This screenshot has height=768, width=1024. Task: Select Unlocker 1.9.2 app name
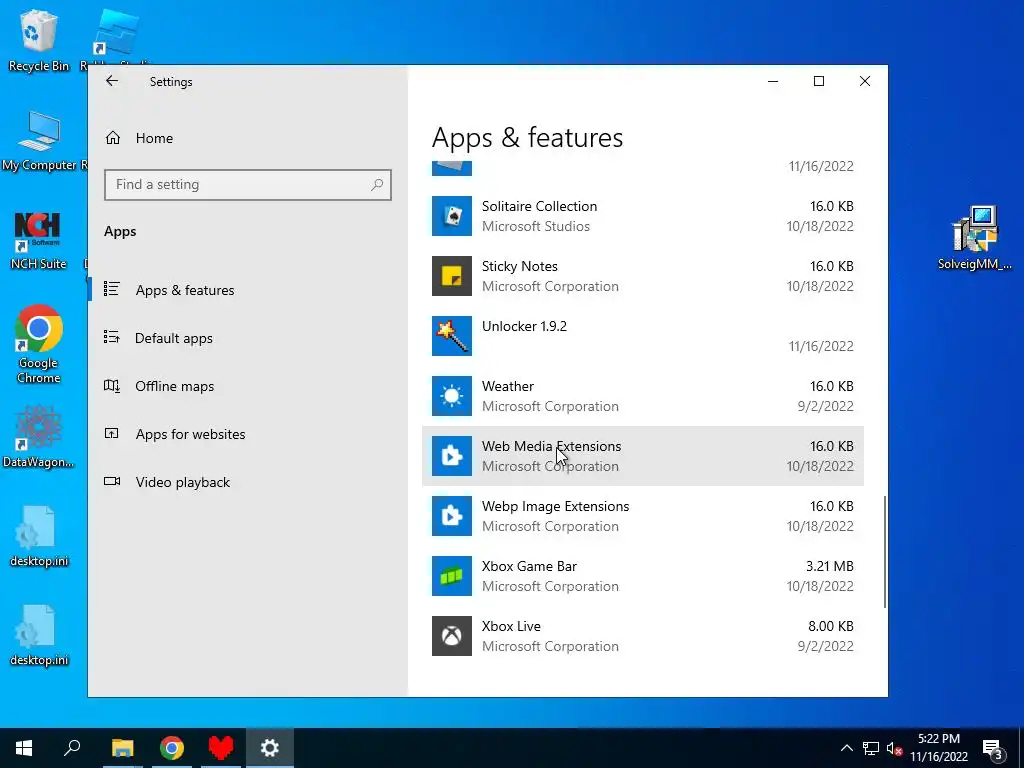tap(524, 327)
